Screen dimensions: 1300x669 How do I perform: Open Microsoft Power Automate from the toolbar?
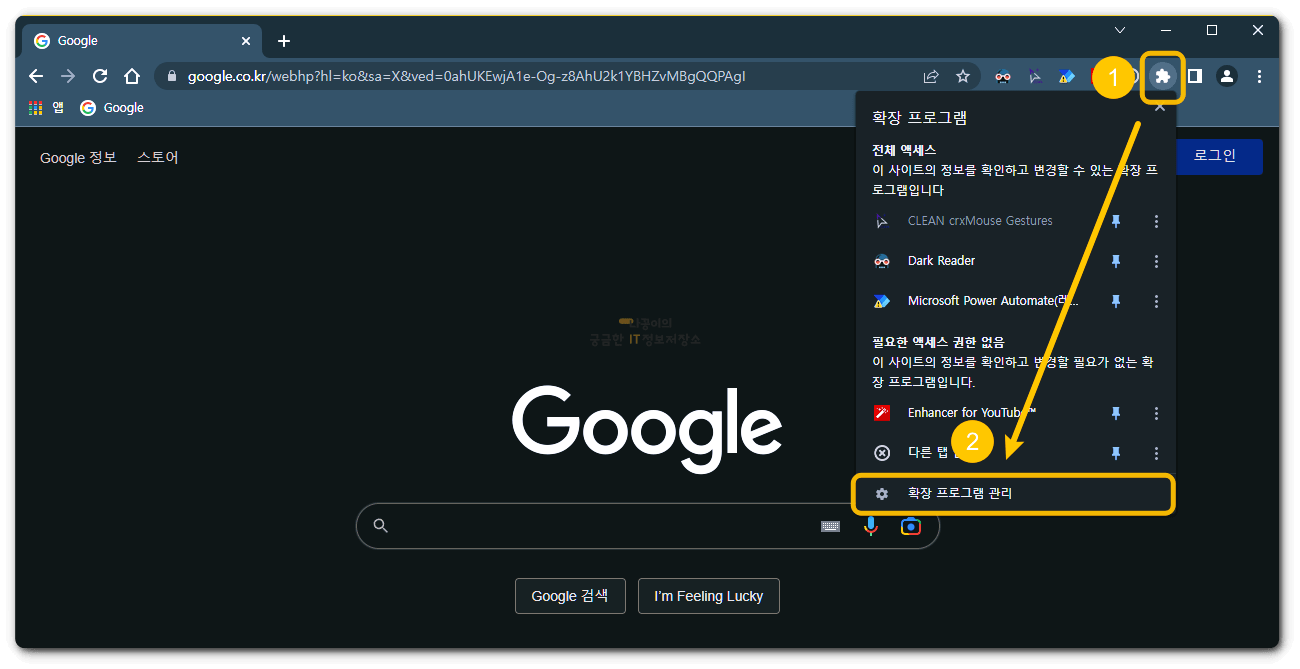pyautogui.click(x=1067, y=76)
